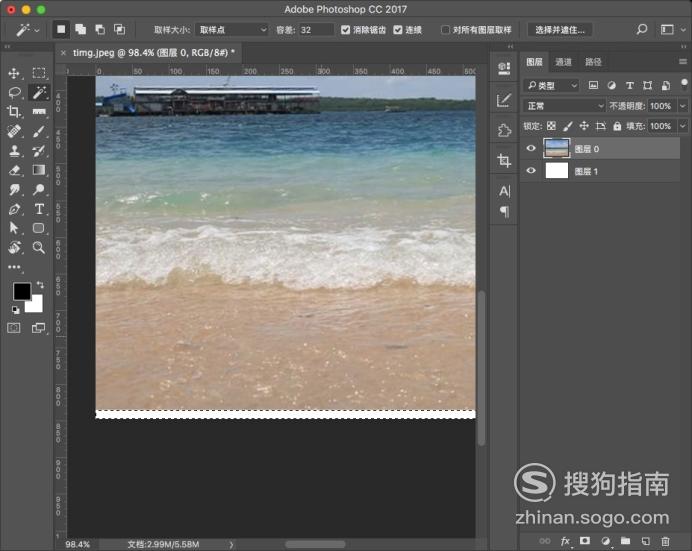Viewport: 692px width, 551px height.
Task: Click the foreground black color swatch
Action: point(22,292)
